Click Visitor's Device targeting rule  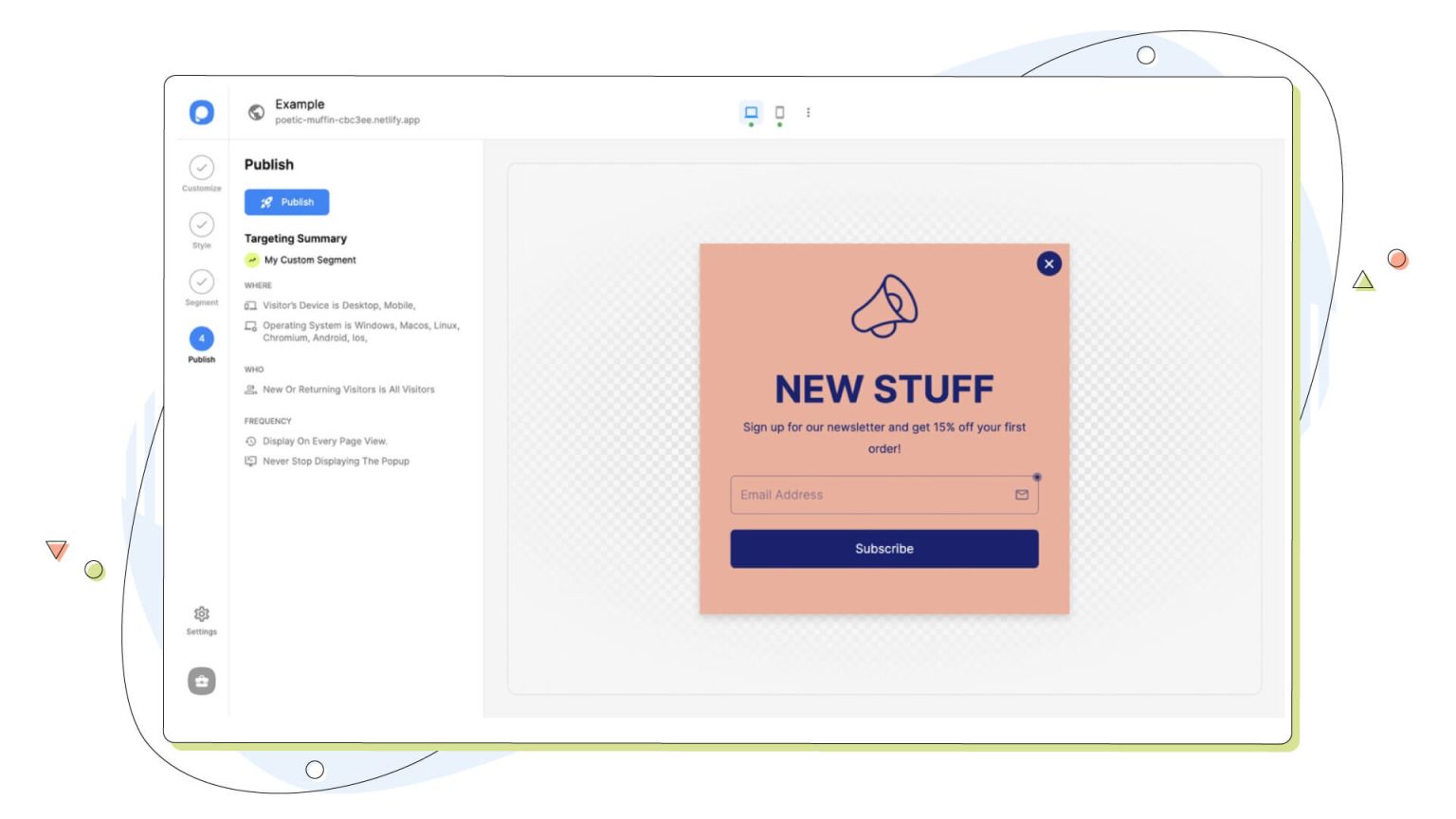coord(337,305)
